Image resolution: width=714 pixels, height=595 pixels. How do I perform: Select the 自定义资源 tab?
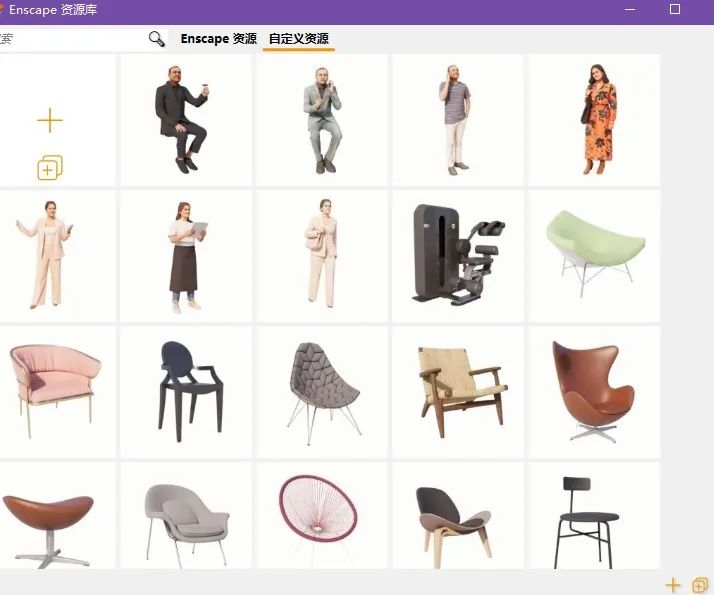299,39
